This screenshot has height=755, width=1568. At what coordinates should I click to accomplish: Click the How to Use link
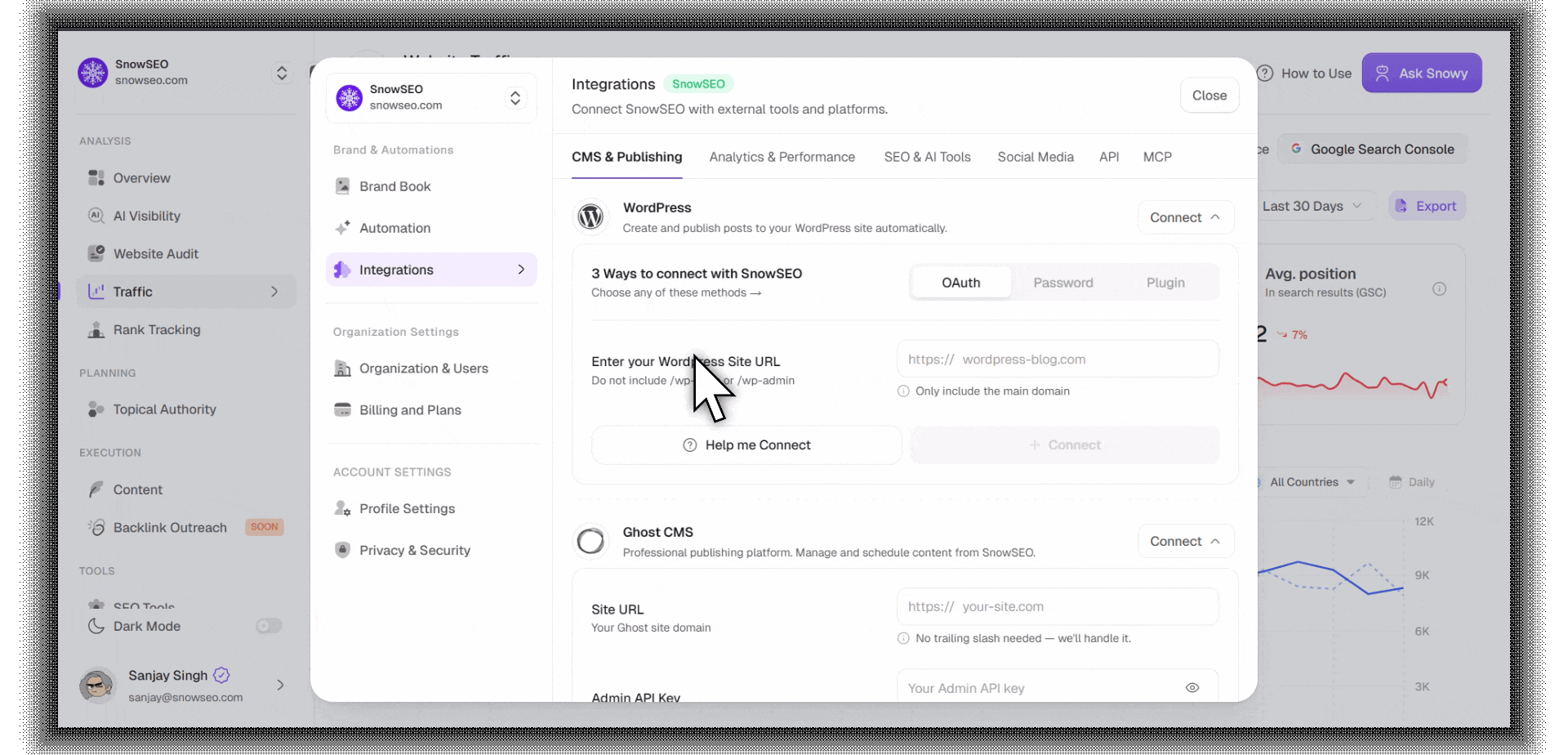(x=1304, y=74)
